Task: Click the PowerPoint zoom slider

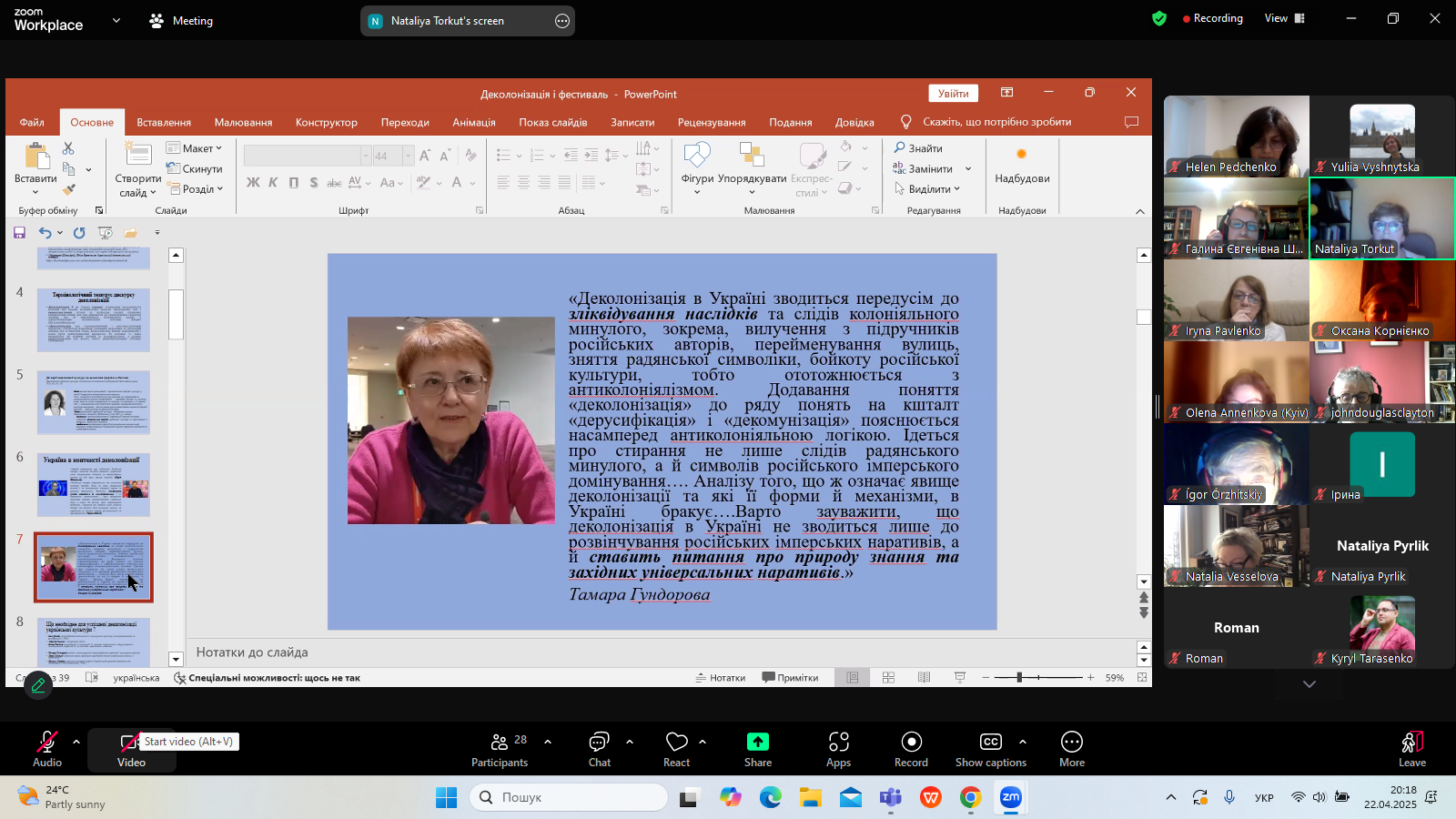Action: [x=1019, y=677]
